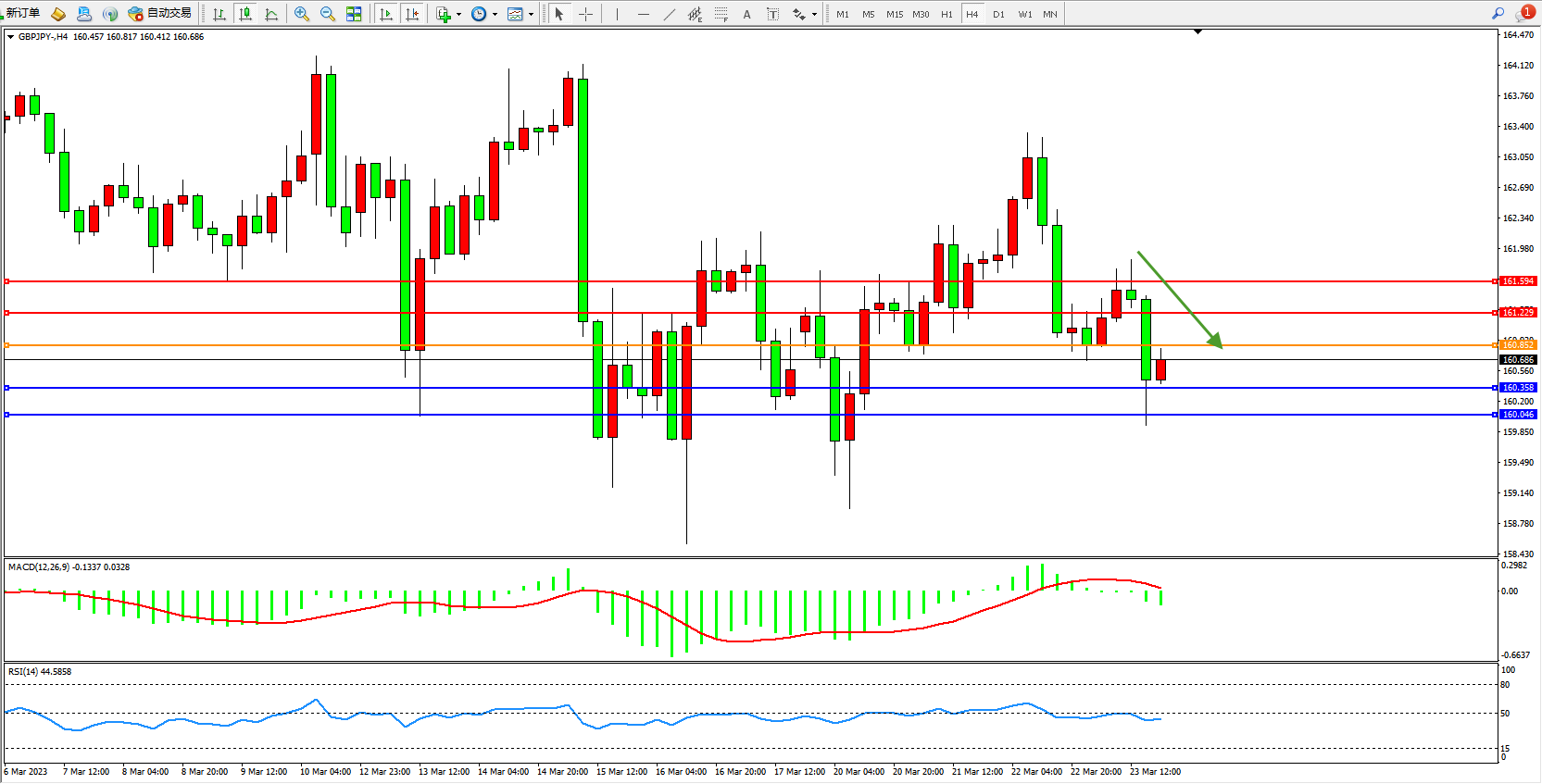Image resolution: width=1542 pixels, height=784 pixels.
Task: Click the 自动交易 auto trading button
Action: 160,13
